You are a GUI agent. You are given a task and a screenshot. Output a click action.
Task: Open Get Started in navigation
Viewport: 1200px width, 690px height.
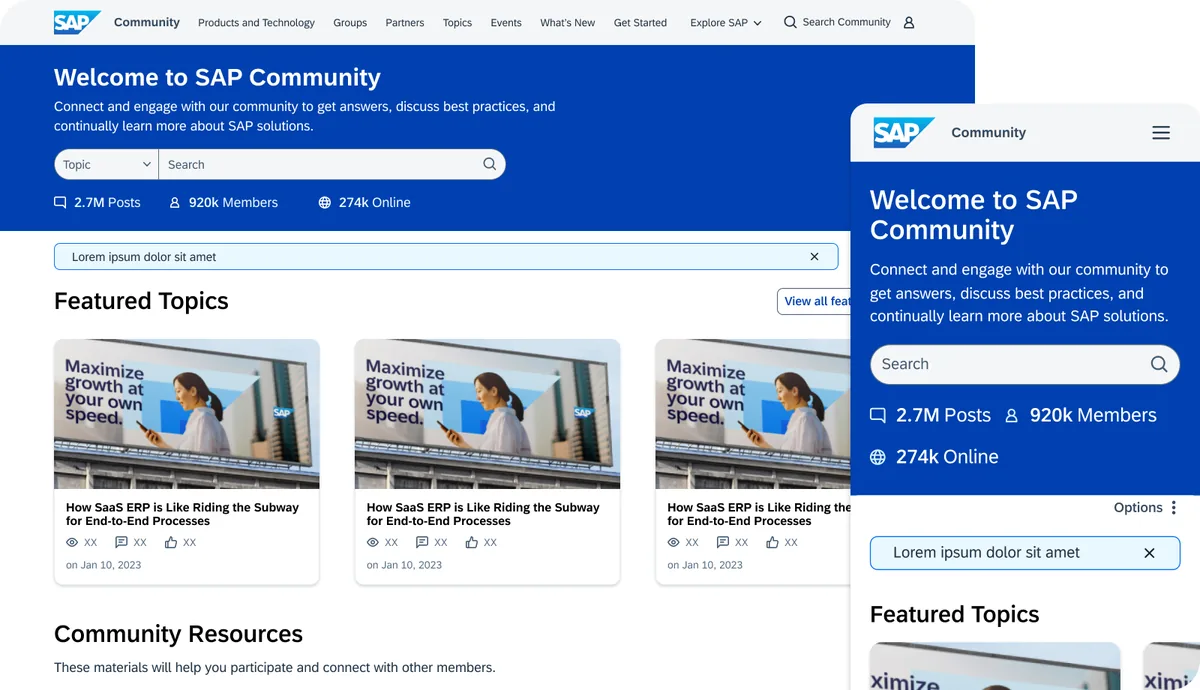point(640,22)
